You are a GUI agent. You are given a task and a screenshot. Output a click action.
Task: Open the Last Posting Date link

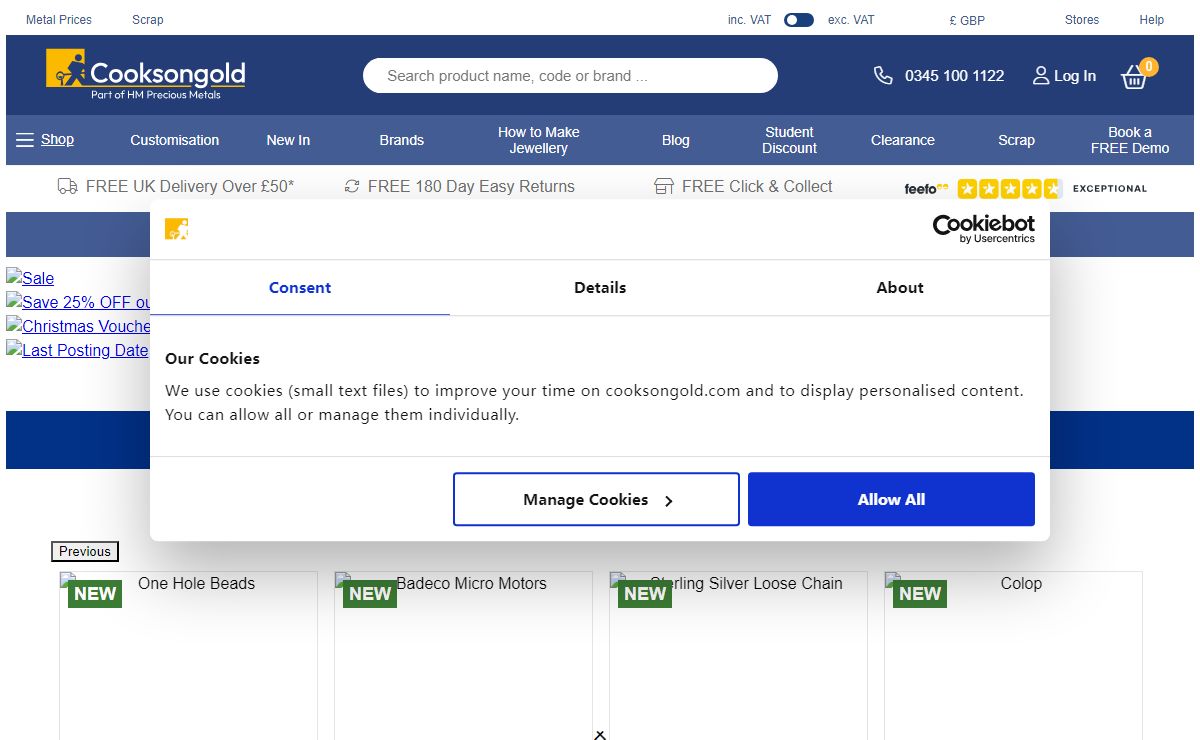point(78,350)
